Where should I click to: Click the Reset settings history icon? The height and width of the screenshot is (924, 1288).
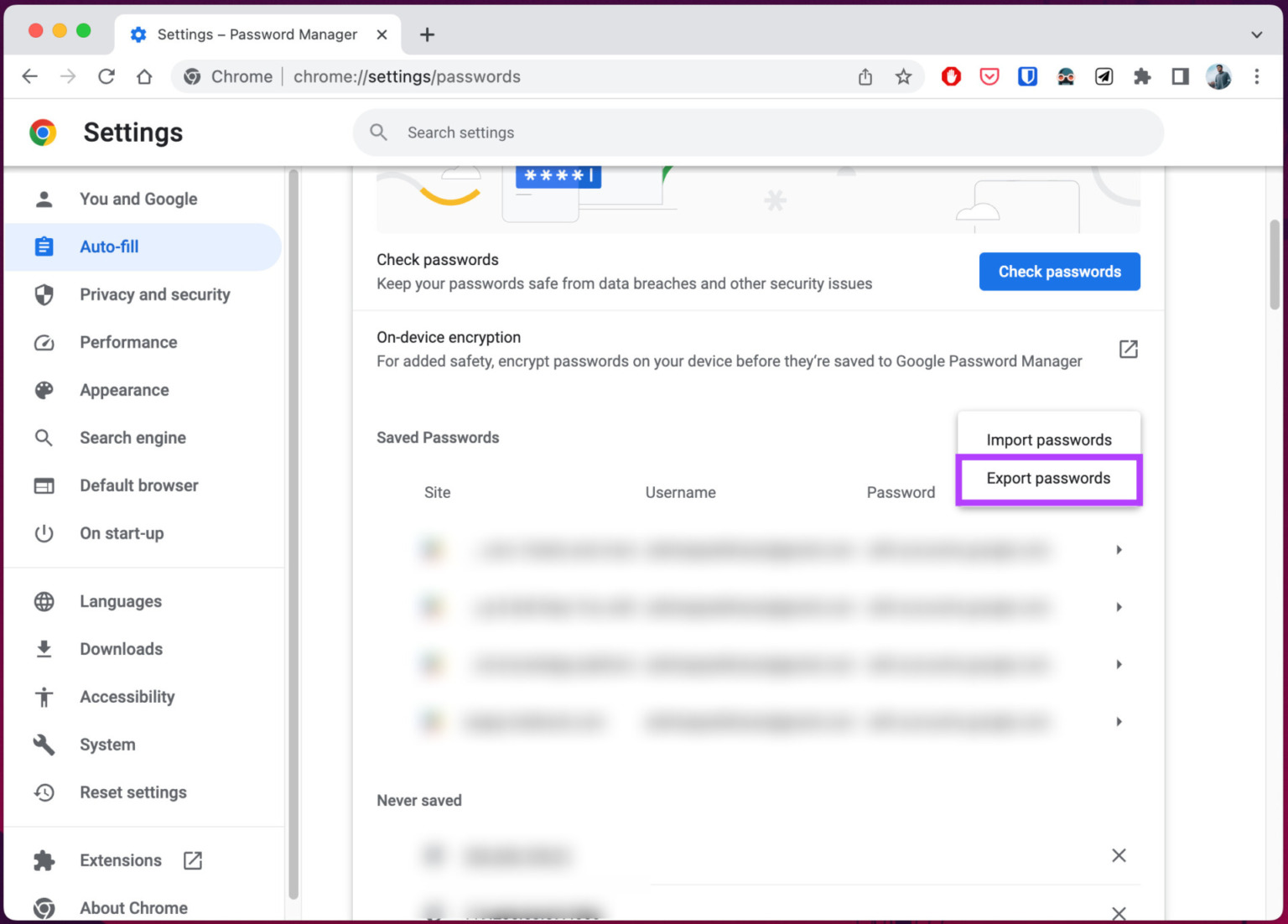tap(43, 792)
